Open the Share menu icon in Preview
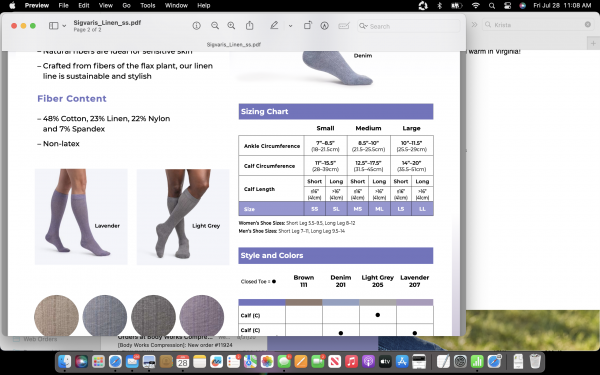This screenshot has height=375, width=600. tap(249, 26)
